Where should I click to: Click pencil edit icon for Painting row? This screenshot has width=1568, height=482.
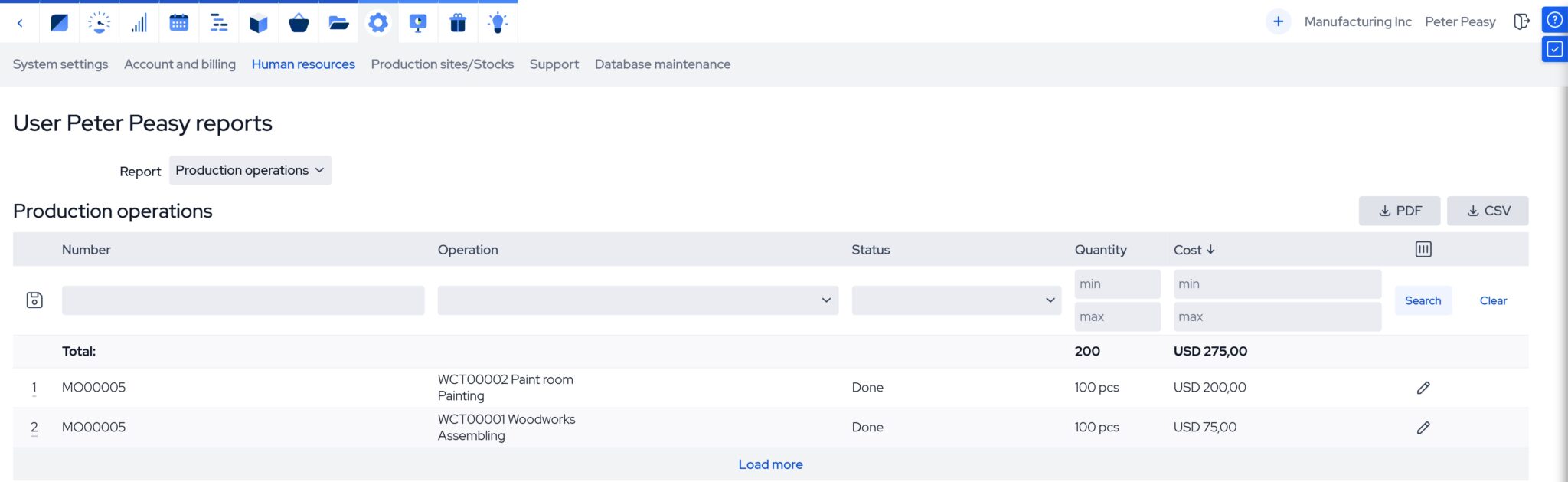[1423, 388]
